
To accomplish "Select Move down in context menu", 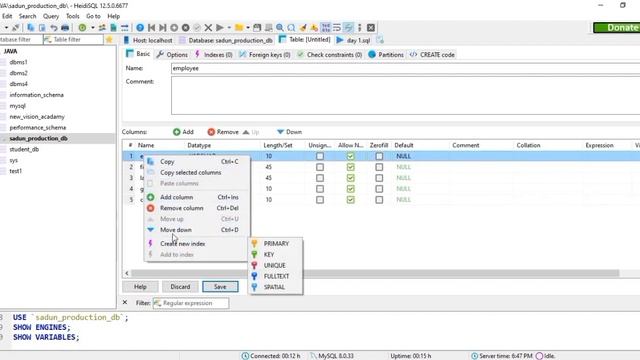I will (x=196, y=230).
